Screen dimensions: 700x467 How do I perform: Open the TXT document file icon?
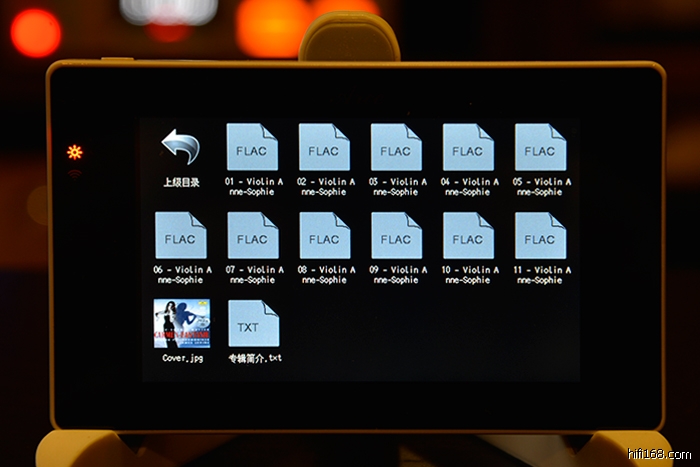click(252, 323)
